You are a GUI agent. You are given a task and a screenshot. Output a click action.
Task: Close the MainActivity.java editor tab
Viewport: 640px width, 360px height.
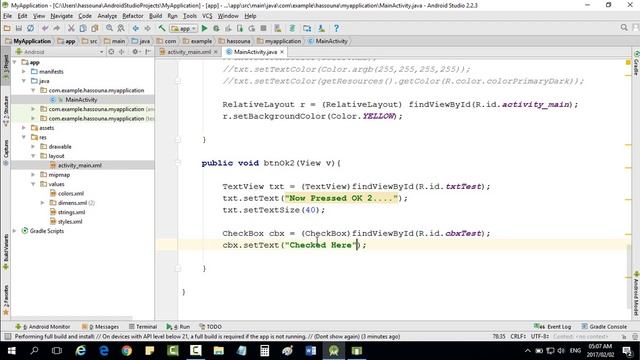point(282,52)
